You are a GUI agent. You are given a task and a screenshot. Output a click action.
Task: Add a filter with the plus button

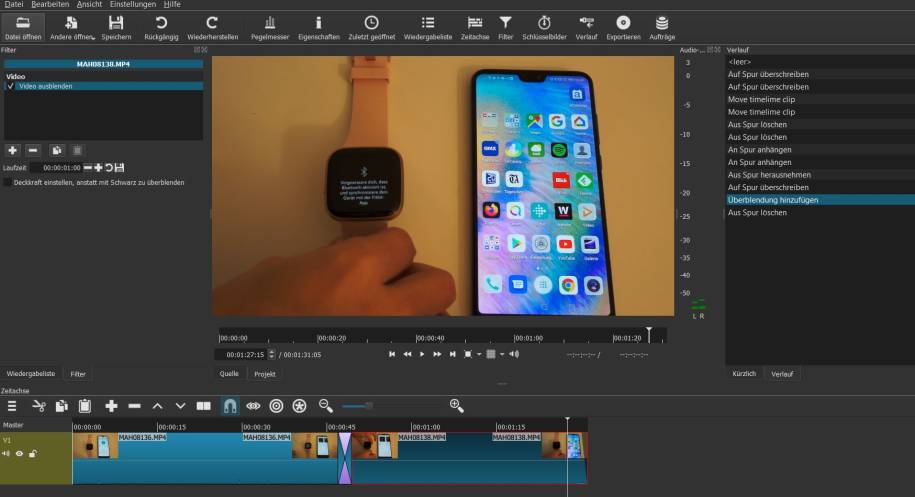pyautogui.click(x=12, y=150)
